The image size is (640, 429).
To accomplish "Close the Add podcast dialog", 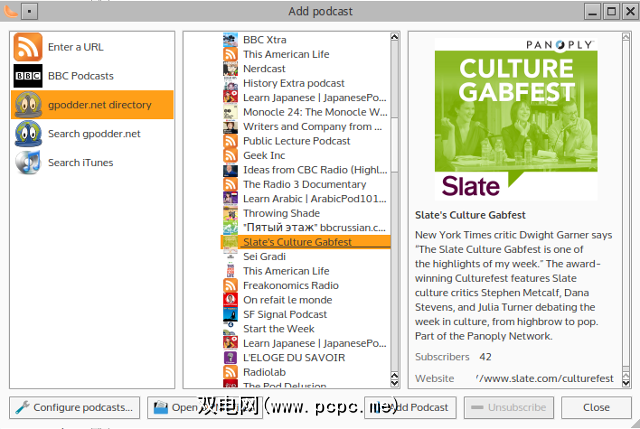I will click(596, 407).
